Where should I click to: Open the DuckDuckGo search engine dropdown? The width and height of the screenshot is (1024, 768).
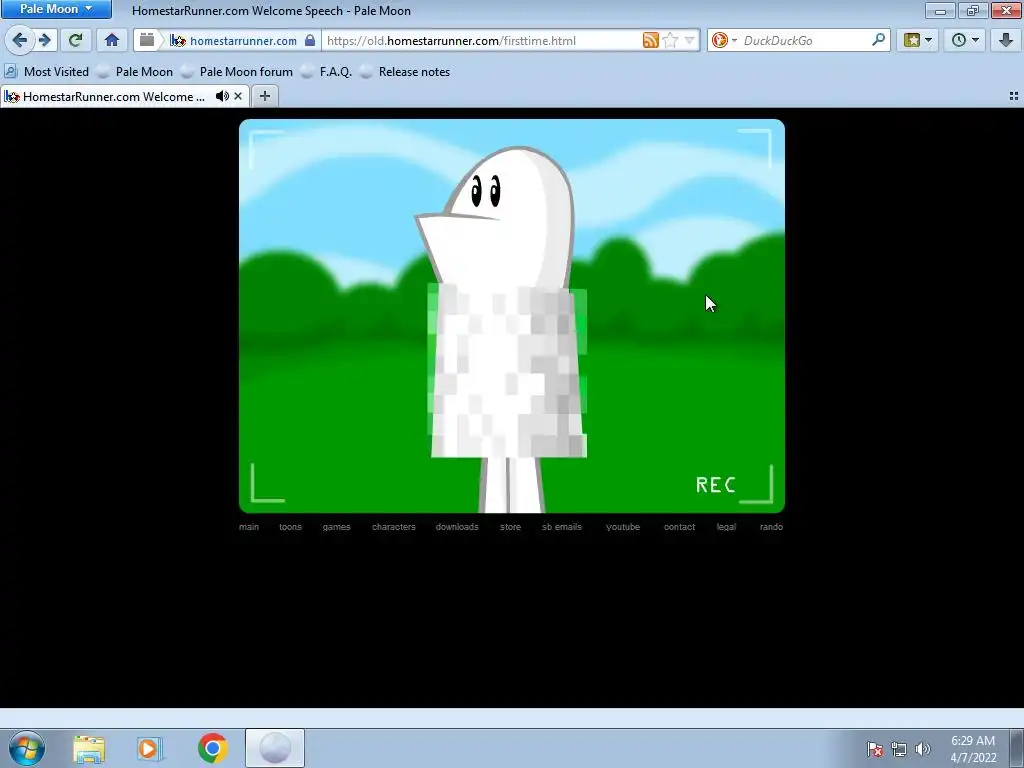(x=724, y=40)
